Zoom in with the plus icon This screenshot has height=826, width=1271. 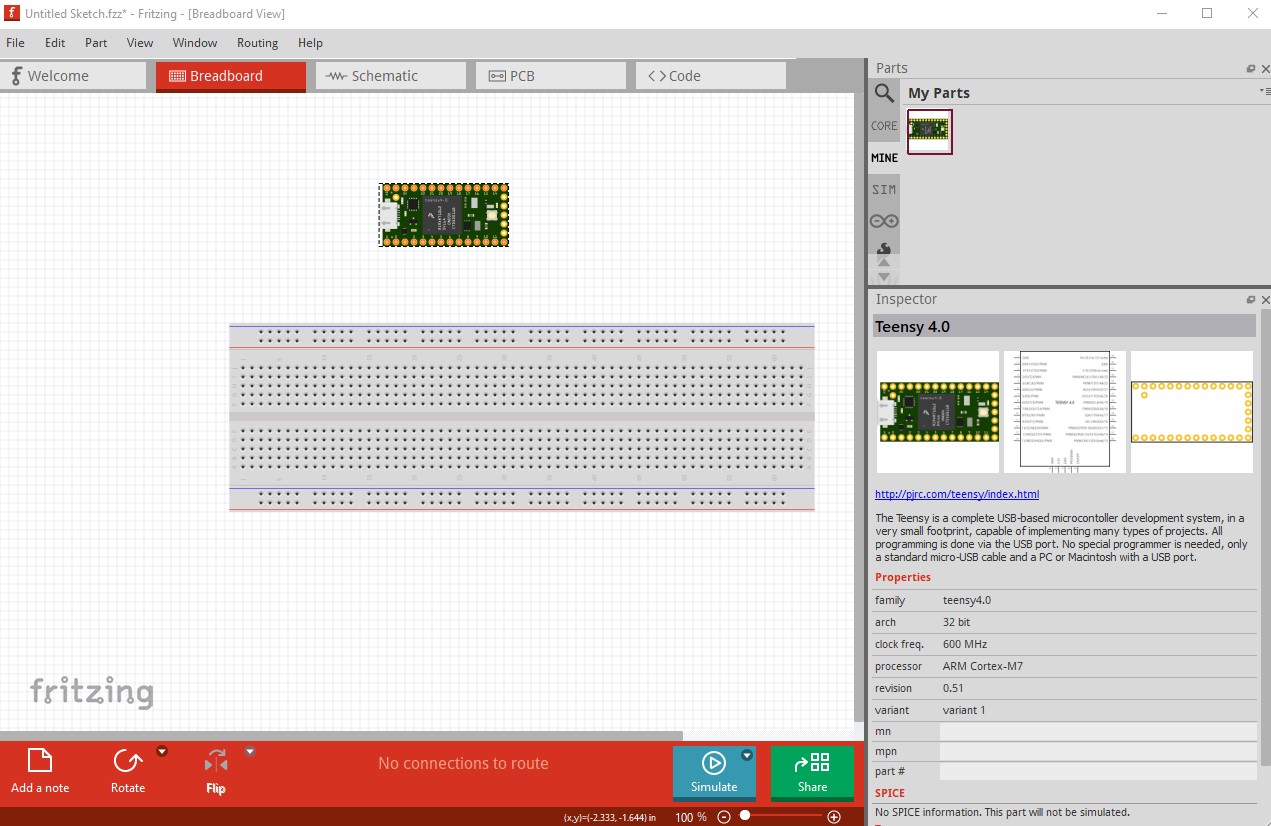(834, 817)
